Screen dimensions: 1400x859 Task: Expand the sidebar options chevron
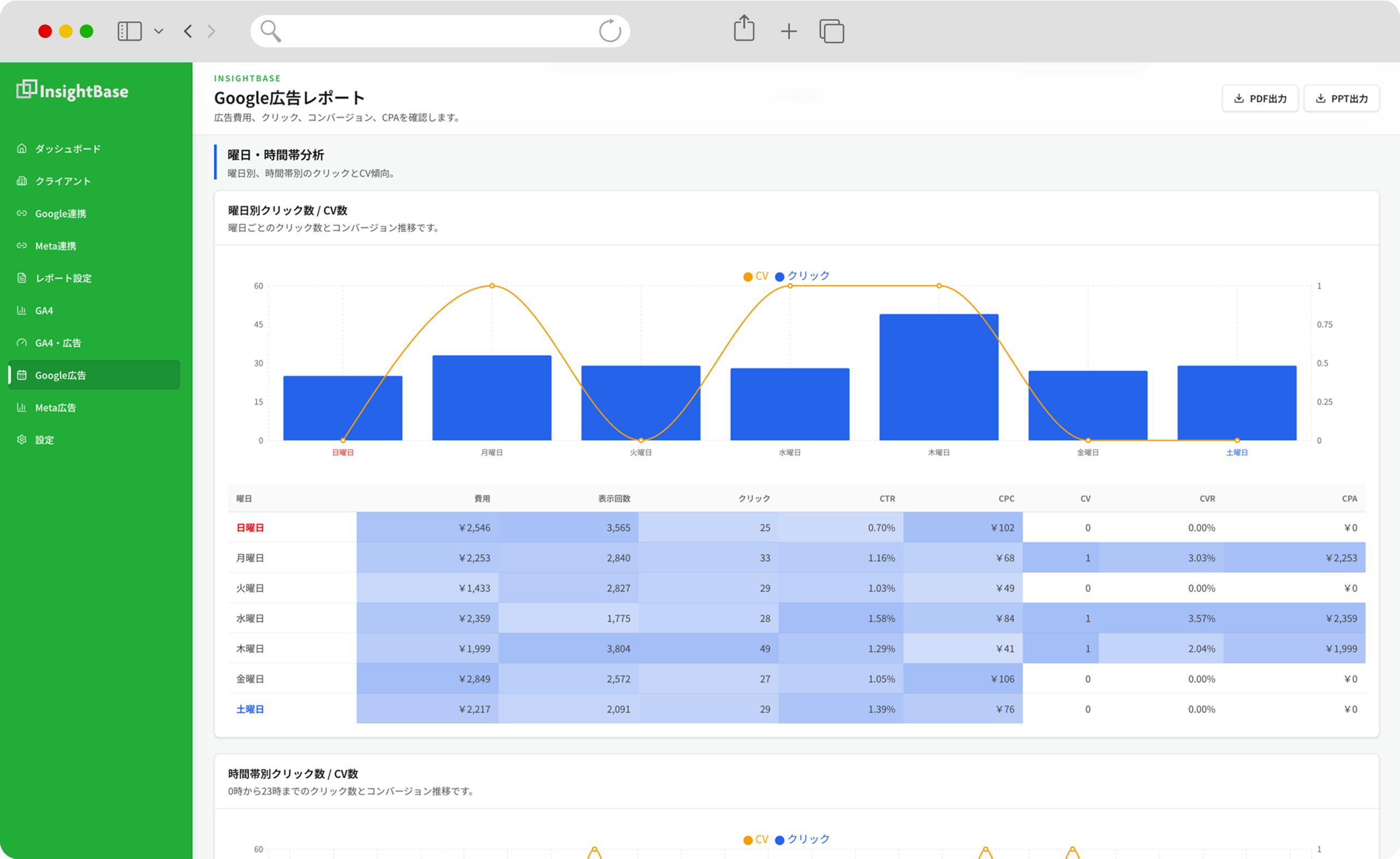pos(159,31)
